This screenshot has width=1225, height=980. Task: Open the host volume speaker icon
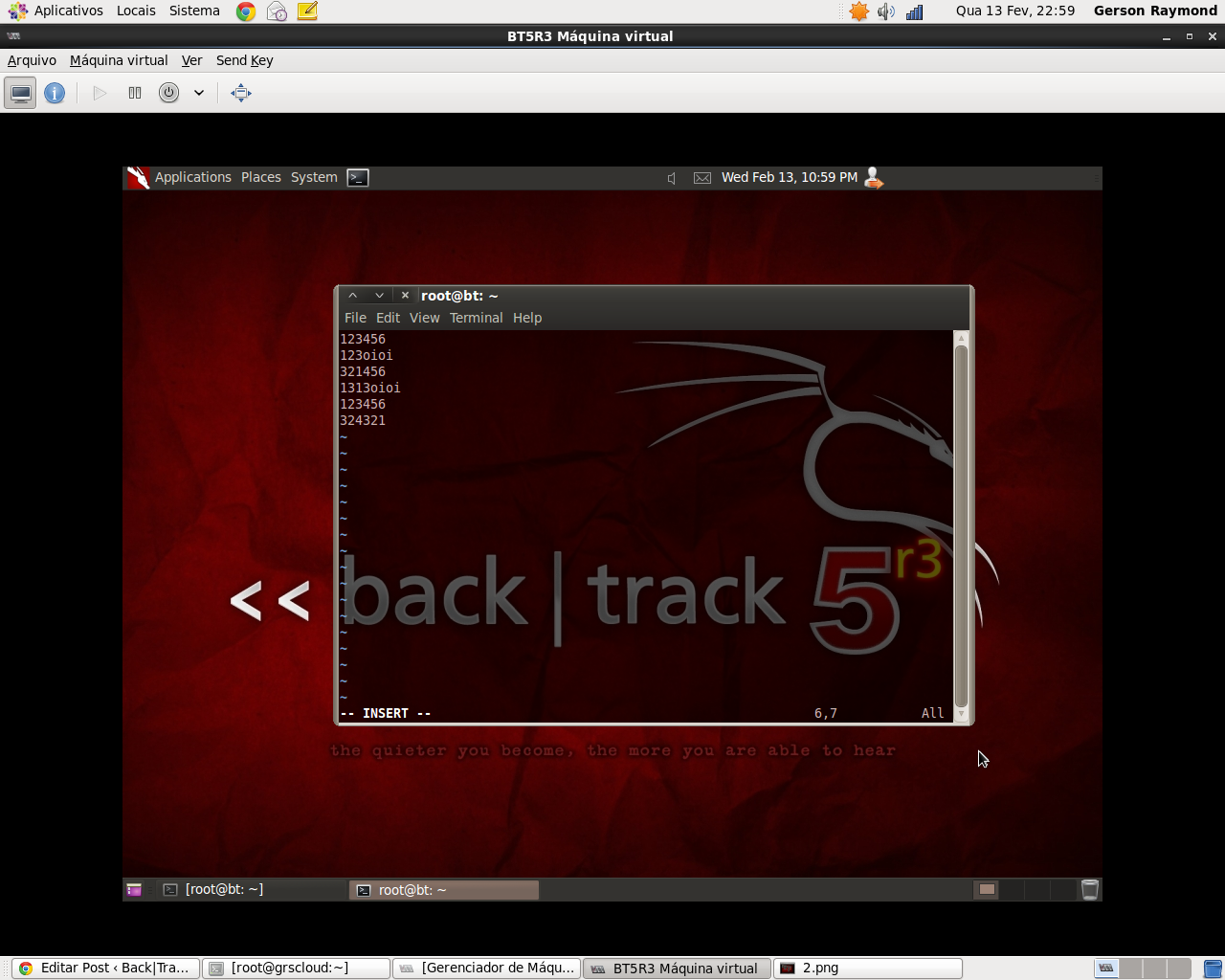coord(886,11)
